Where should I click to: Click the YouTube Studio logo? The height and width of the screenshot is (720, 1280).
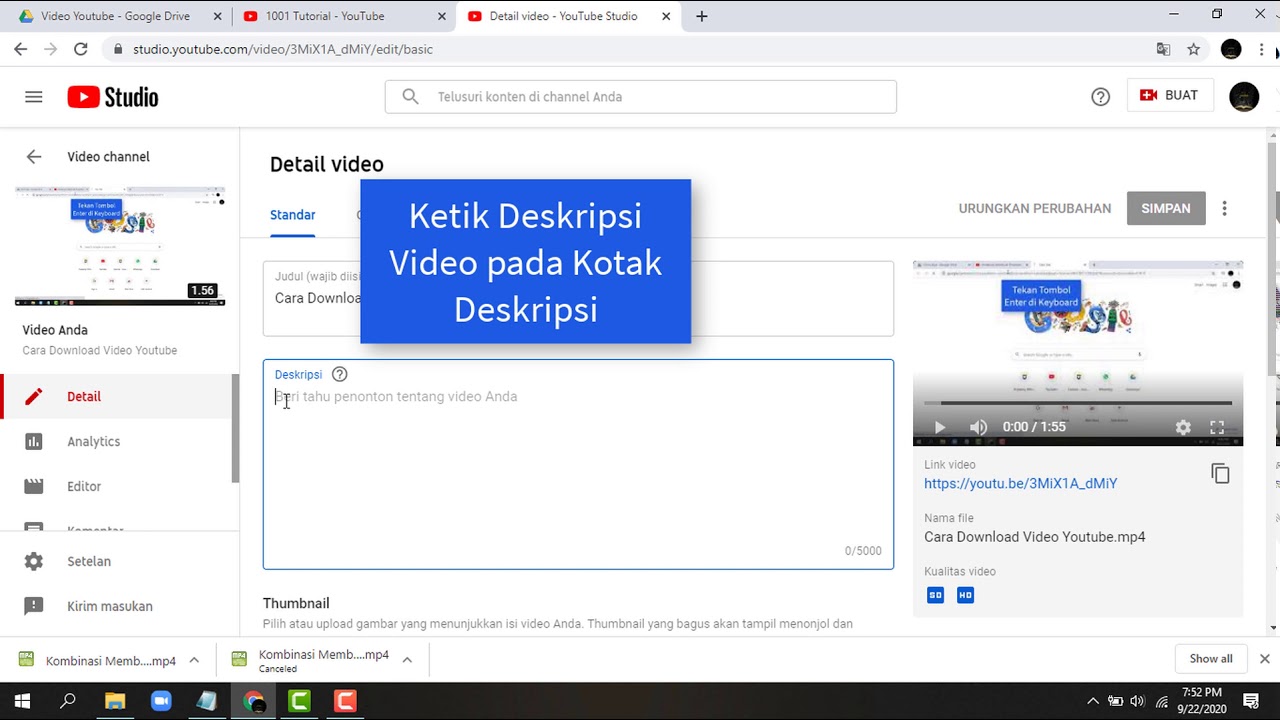click(113, 97)
